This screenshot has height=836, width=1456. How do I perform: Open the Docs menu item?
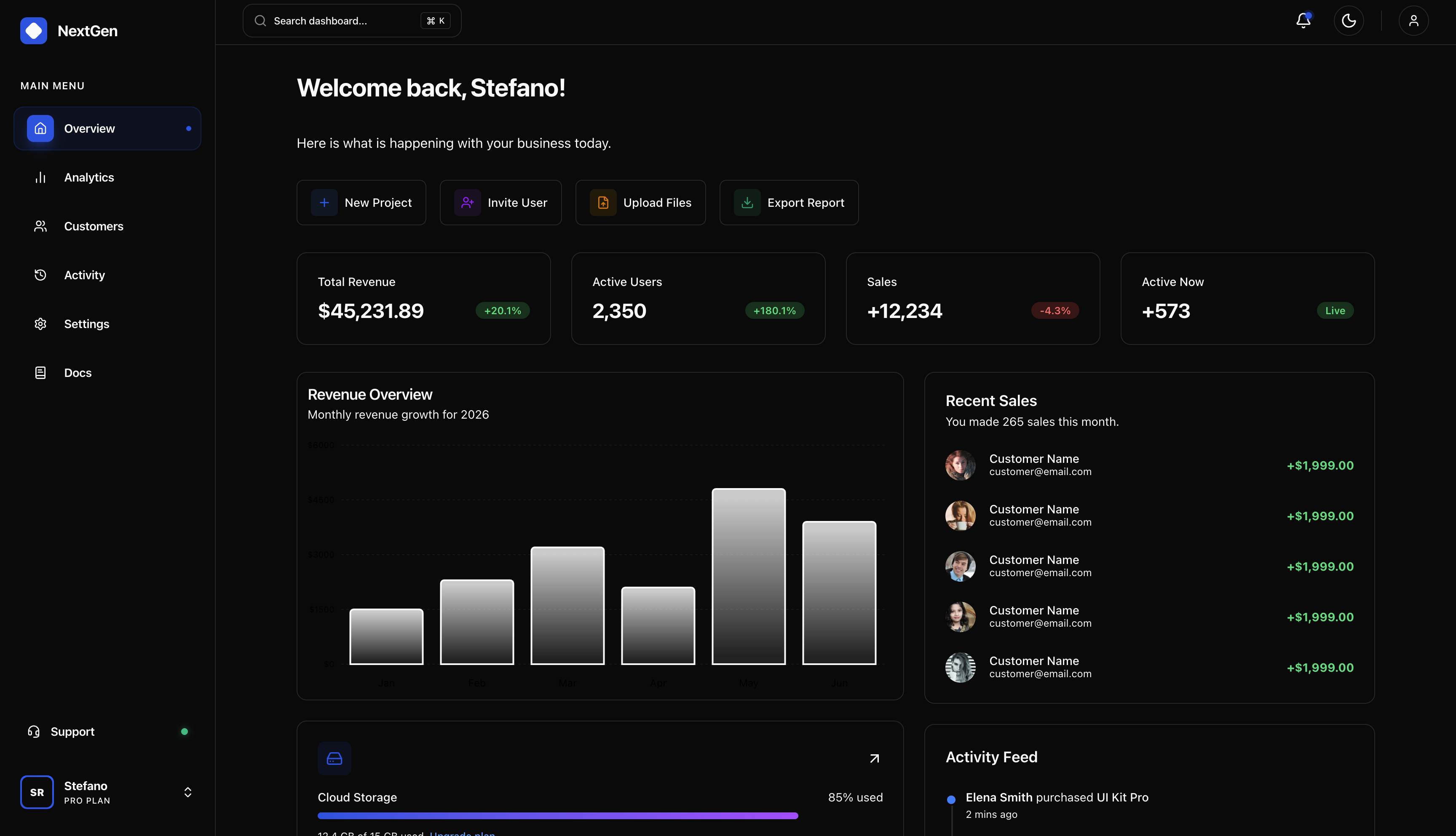pos(78,373)
